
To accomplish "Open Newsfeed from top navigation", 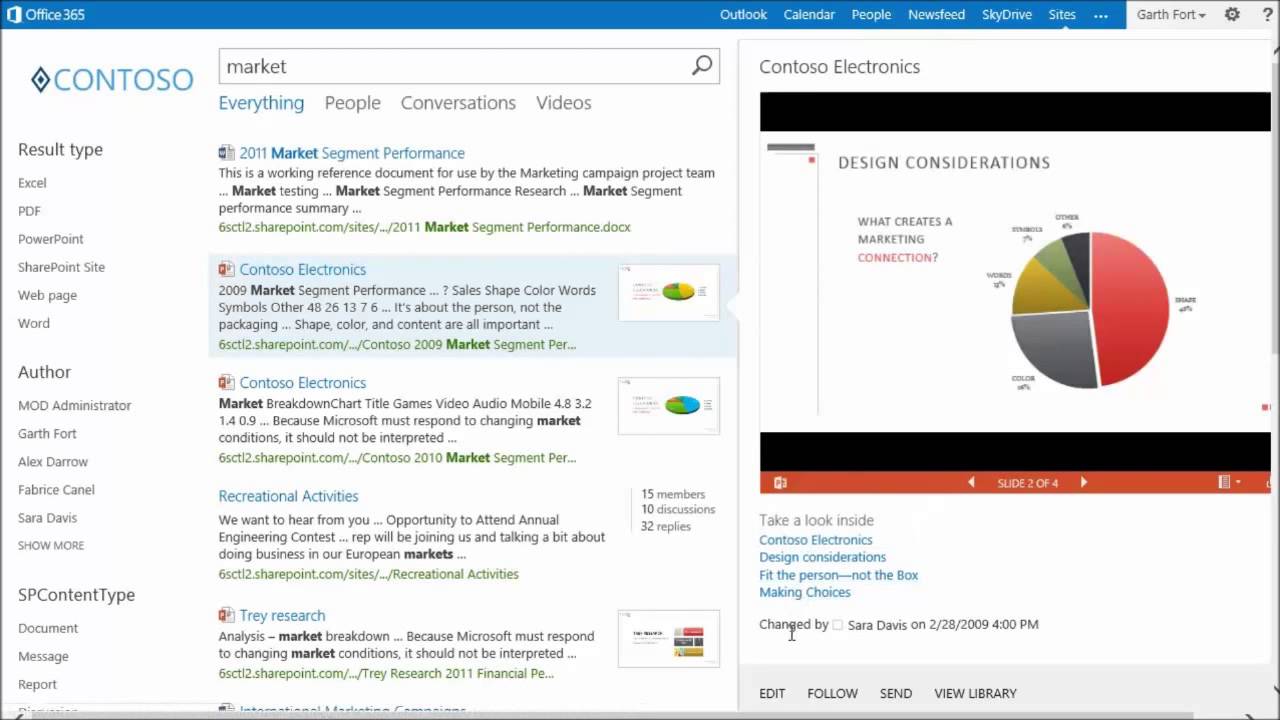I will 936,14.
